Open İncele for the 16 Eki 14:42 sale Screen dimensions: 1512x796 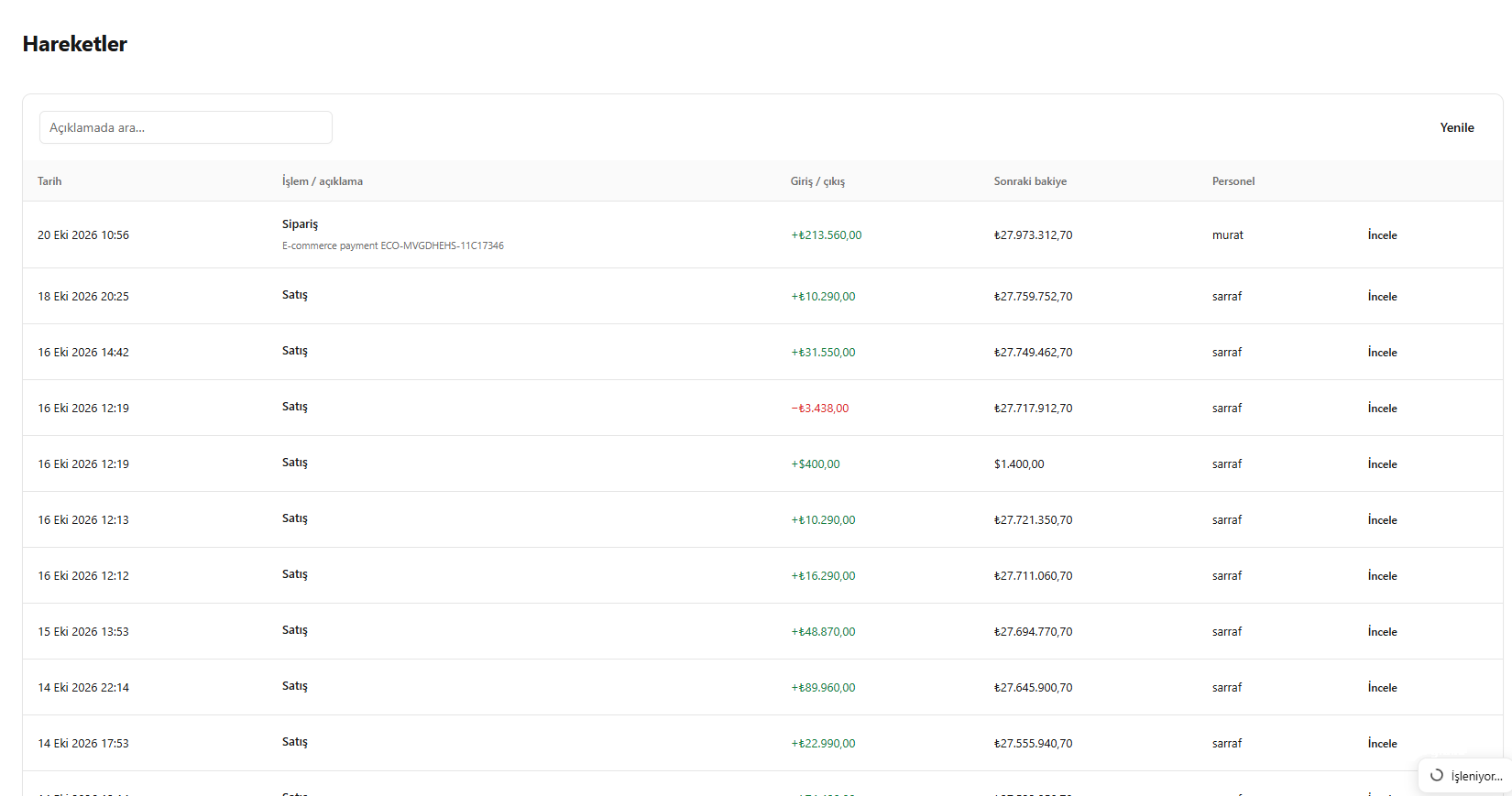1382,353
